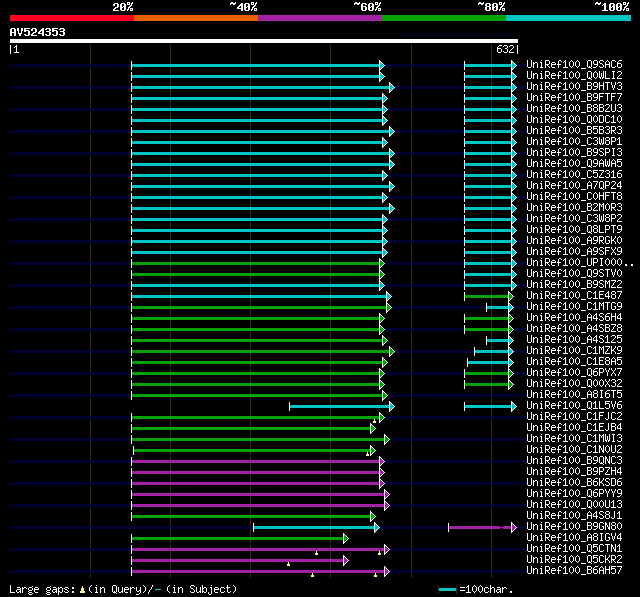
Task: Click the orange ~40% legend color bar
Action: click(195, 18)
